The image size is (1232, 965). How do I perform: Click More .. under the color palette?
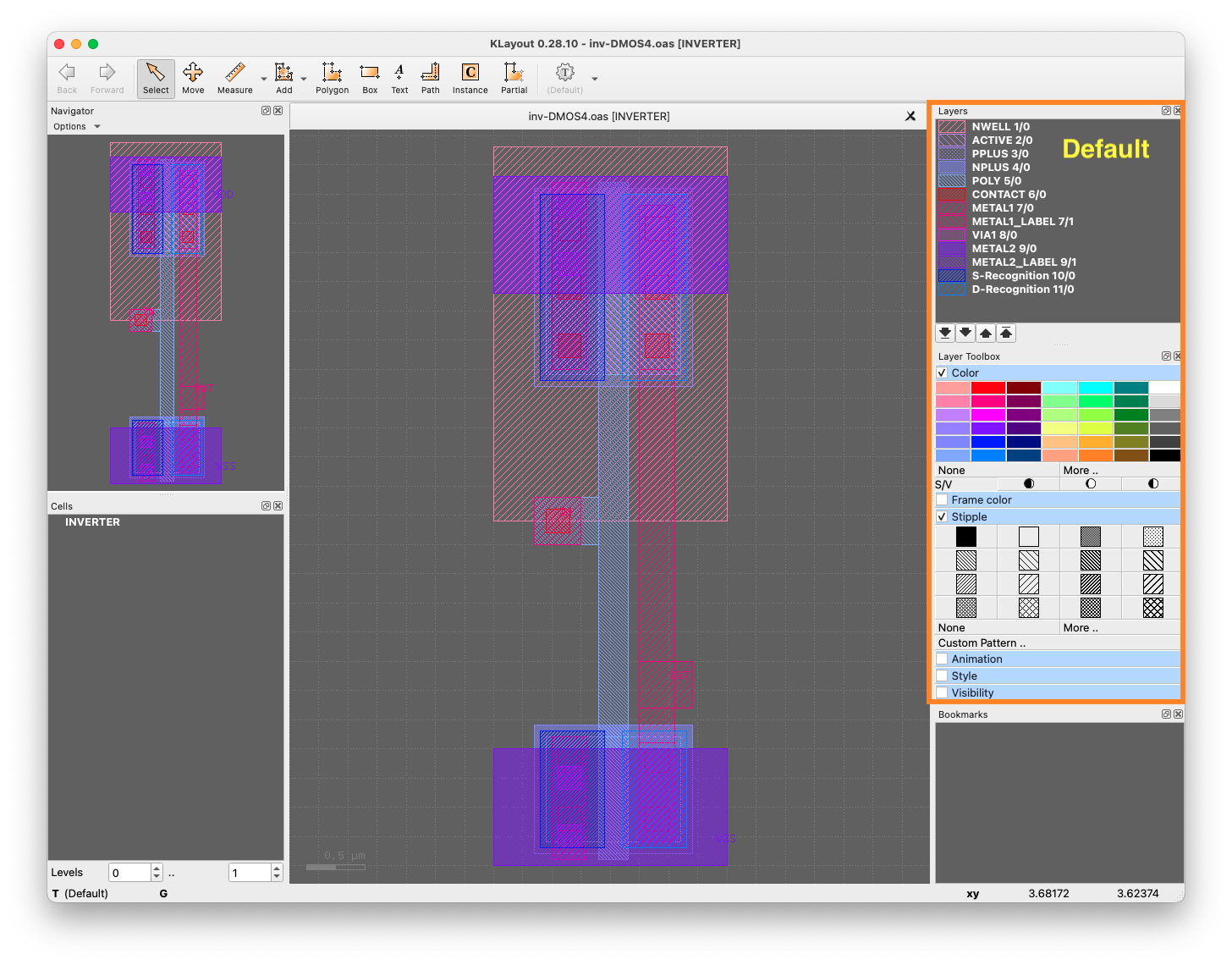click(1081, 470)
